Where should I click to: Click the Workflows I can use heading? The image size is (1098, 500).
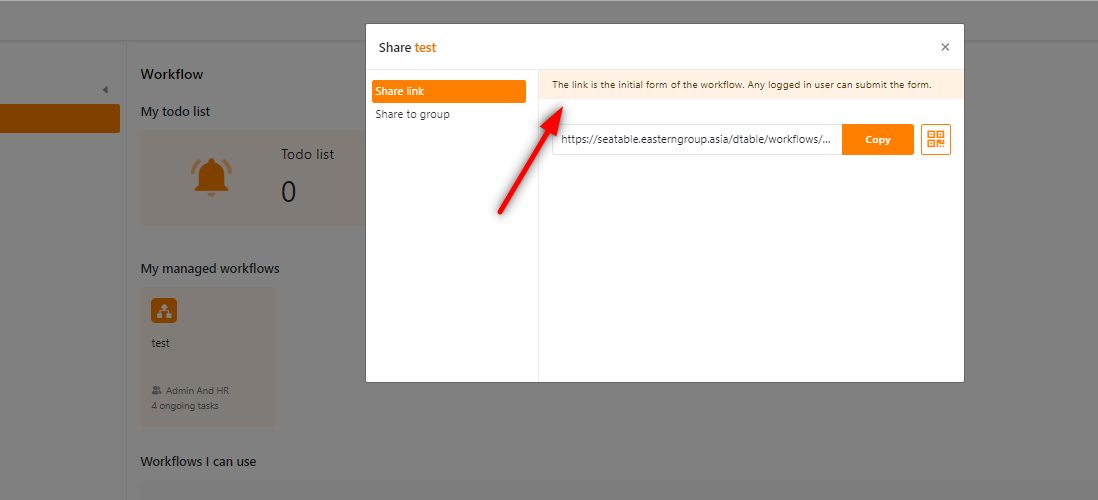[198, 461]
